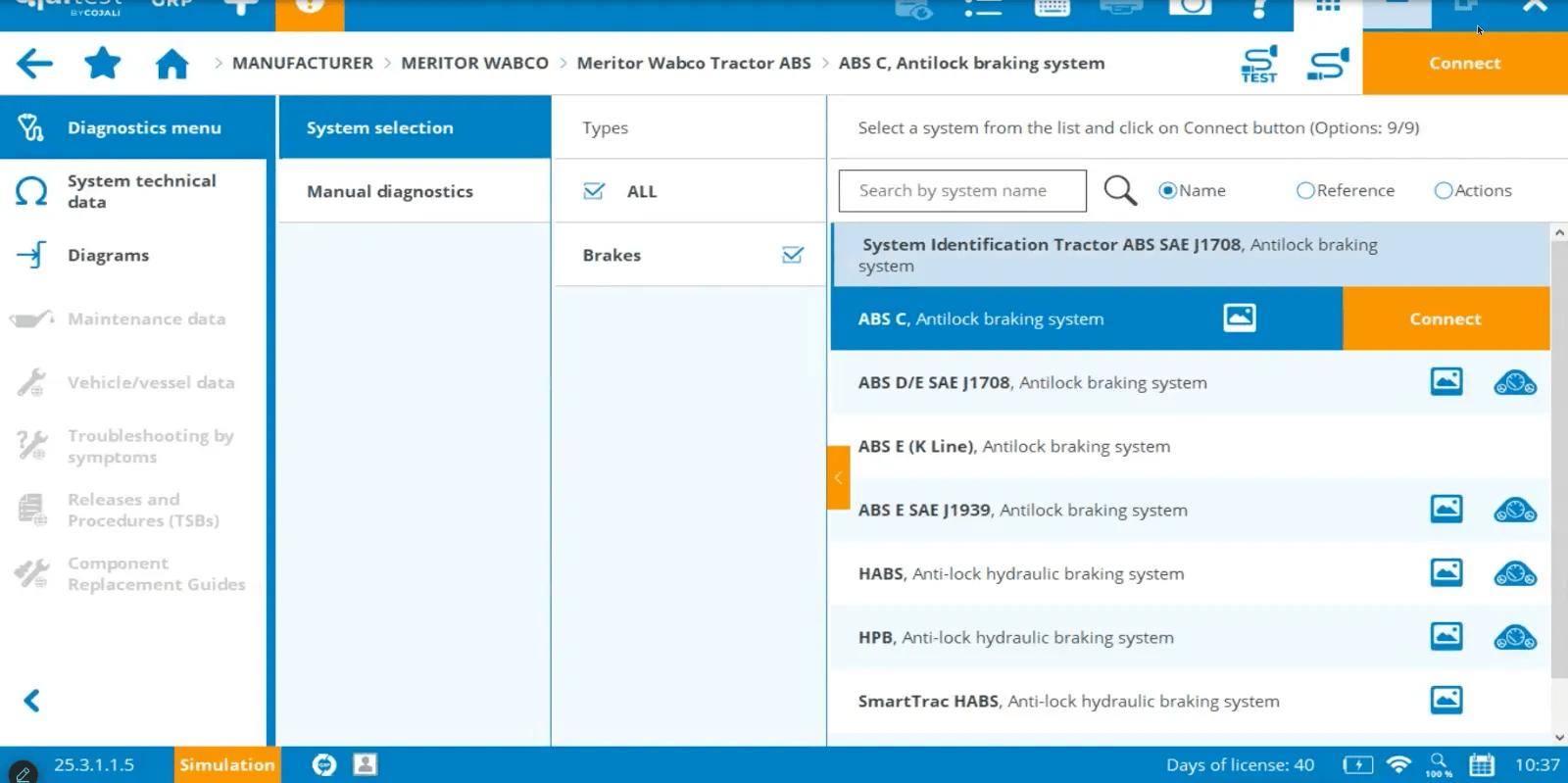Viewport: 1568px width, 783px height.
Task: Go to Meritor Wabco Tractor ABS breadcrumb
Action: (x=694, y=63)
